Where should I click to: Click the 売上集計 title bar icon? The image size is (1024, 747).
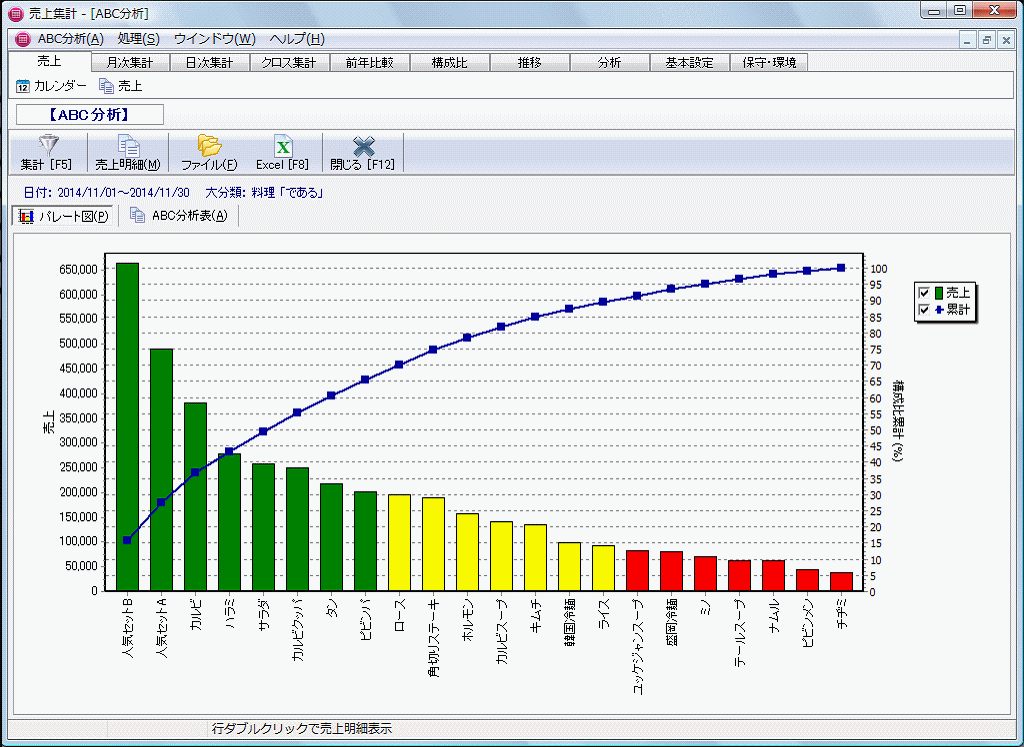(15, 13)
